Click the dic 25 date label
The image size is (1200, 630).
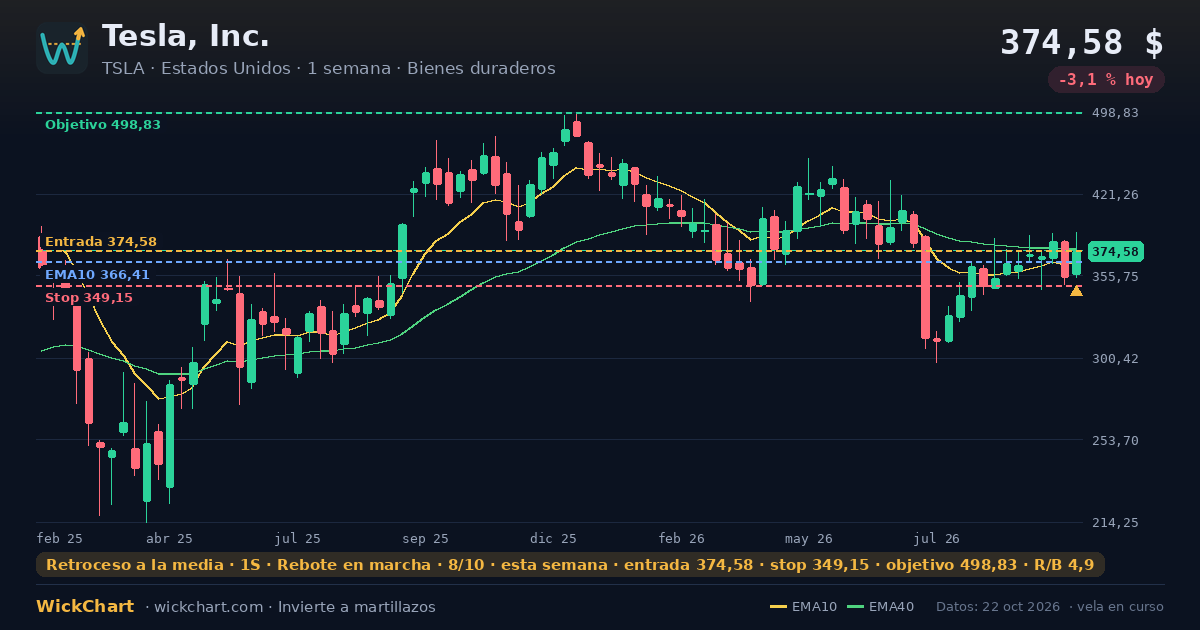(554, 538)
